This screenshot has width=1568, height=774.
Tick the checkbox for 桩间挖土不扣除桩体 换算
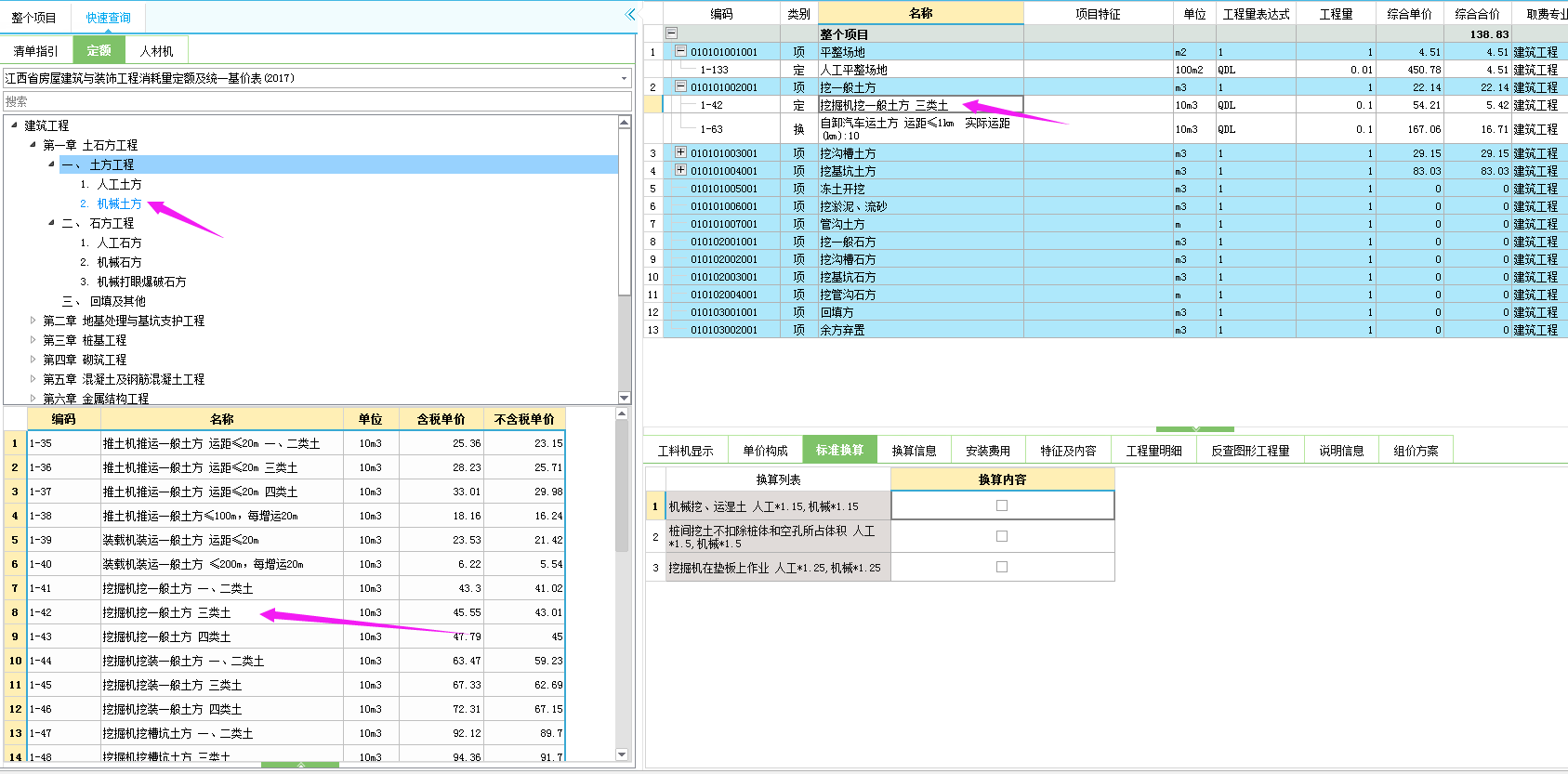pos(1002,536)
